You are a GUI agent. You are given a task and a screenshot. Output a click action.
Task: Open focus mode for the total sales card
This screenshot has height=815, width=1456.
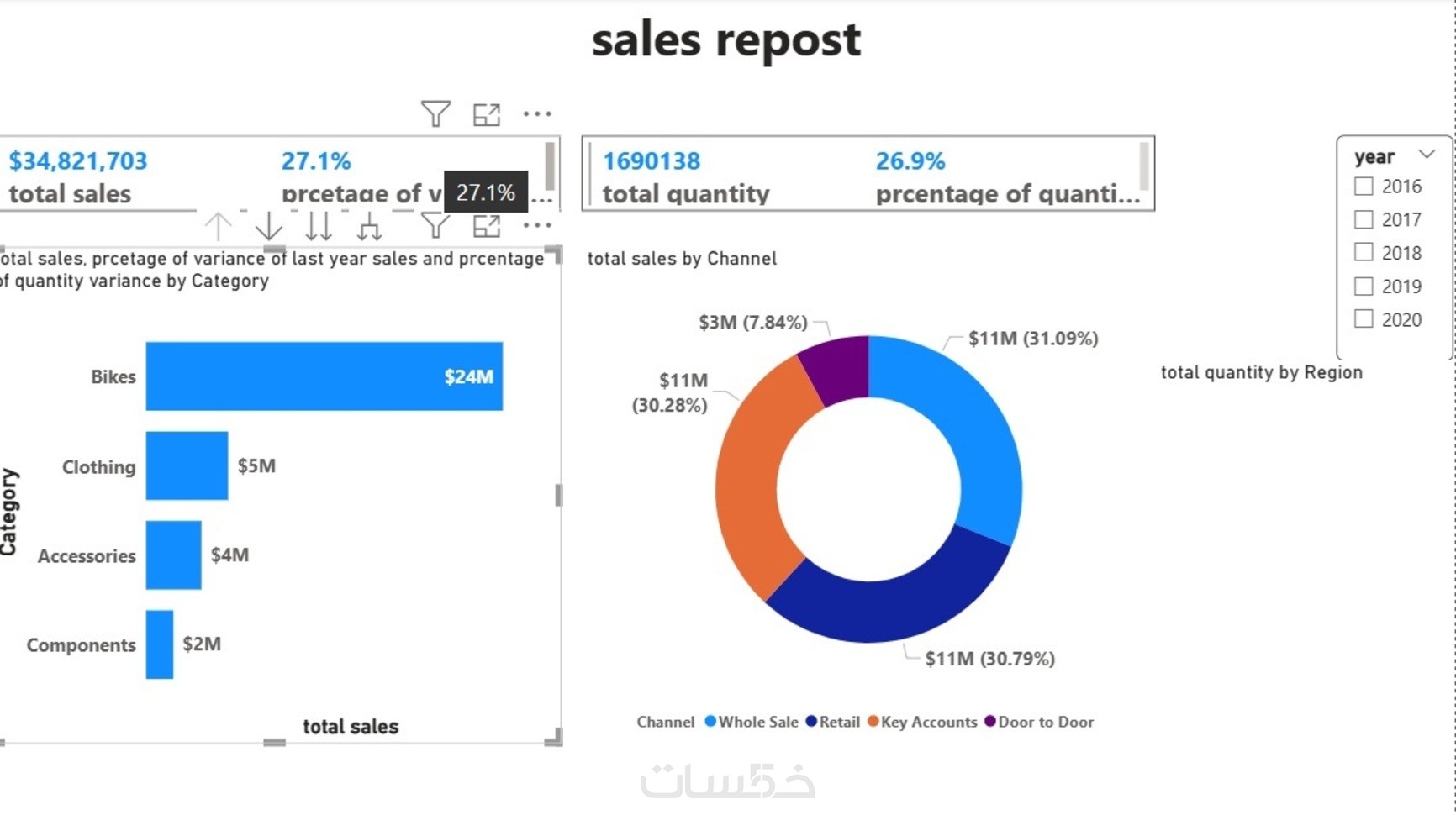point(487,114)
